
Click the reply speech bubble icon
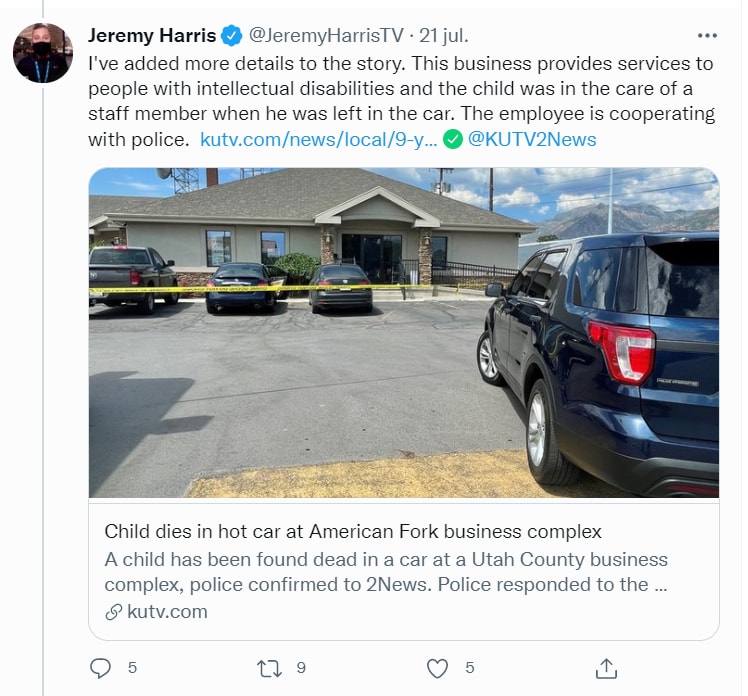(x=100, y=667)
